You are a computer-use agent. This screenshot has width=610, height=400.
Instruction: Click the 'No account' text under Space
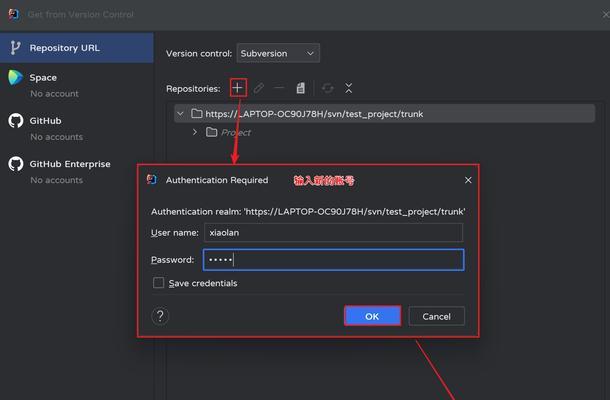click(54, 94)
